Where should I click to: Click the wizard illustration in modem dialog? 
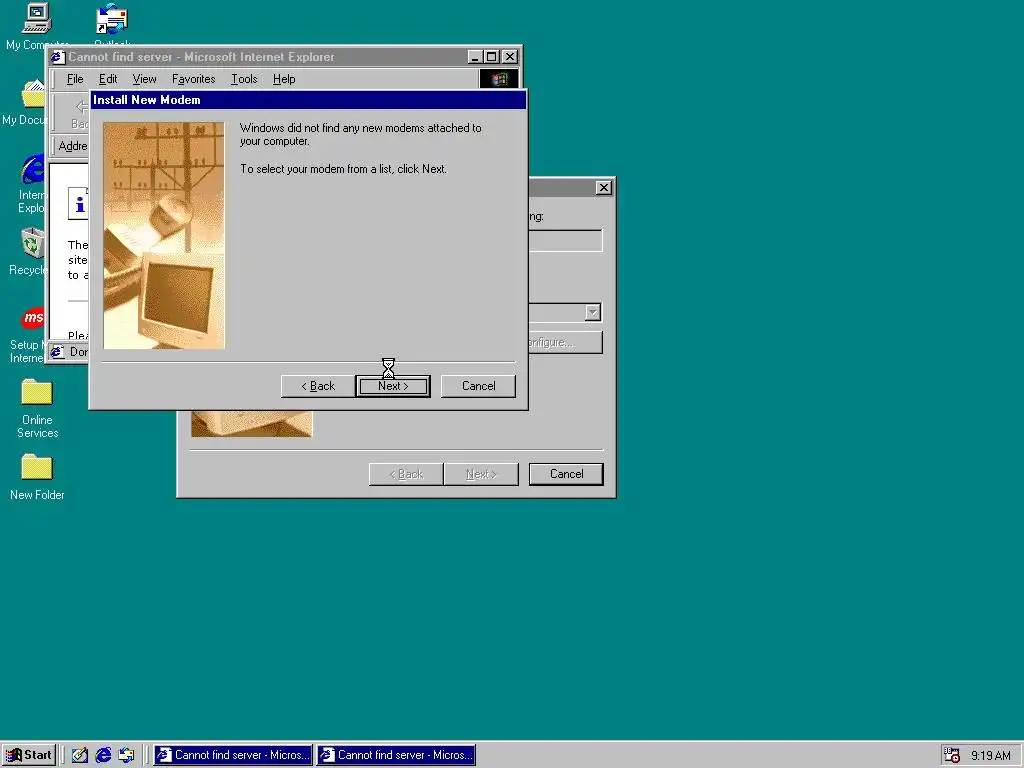tap(164, 236)
